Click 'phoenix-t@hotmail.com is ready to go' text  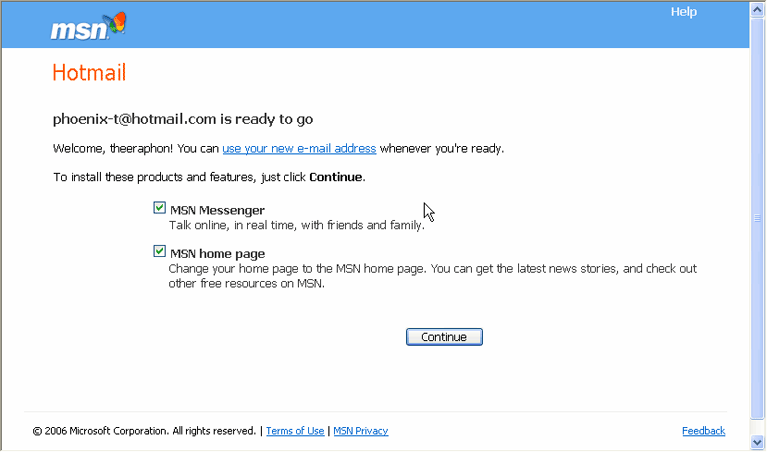pyautogui.click(x=183, y=119)
